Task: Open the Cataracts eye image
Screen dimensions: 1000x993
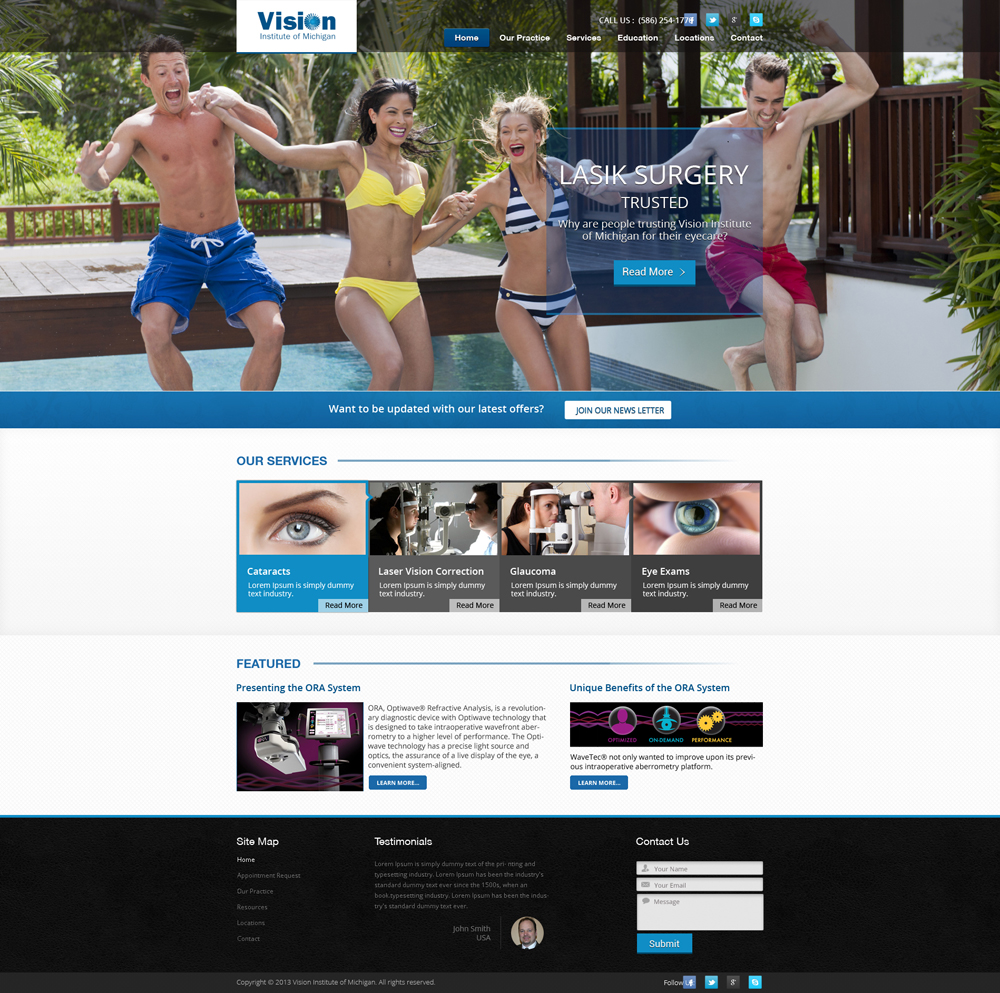Action: [302, 519]
